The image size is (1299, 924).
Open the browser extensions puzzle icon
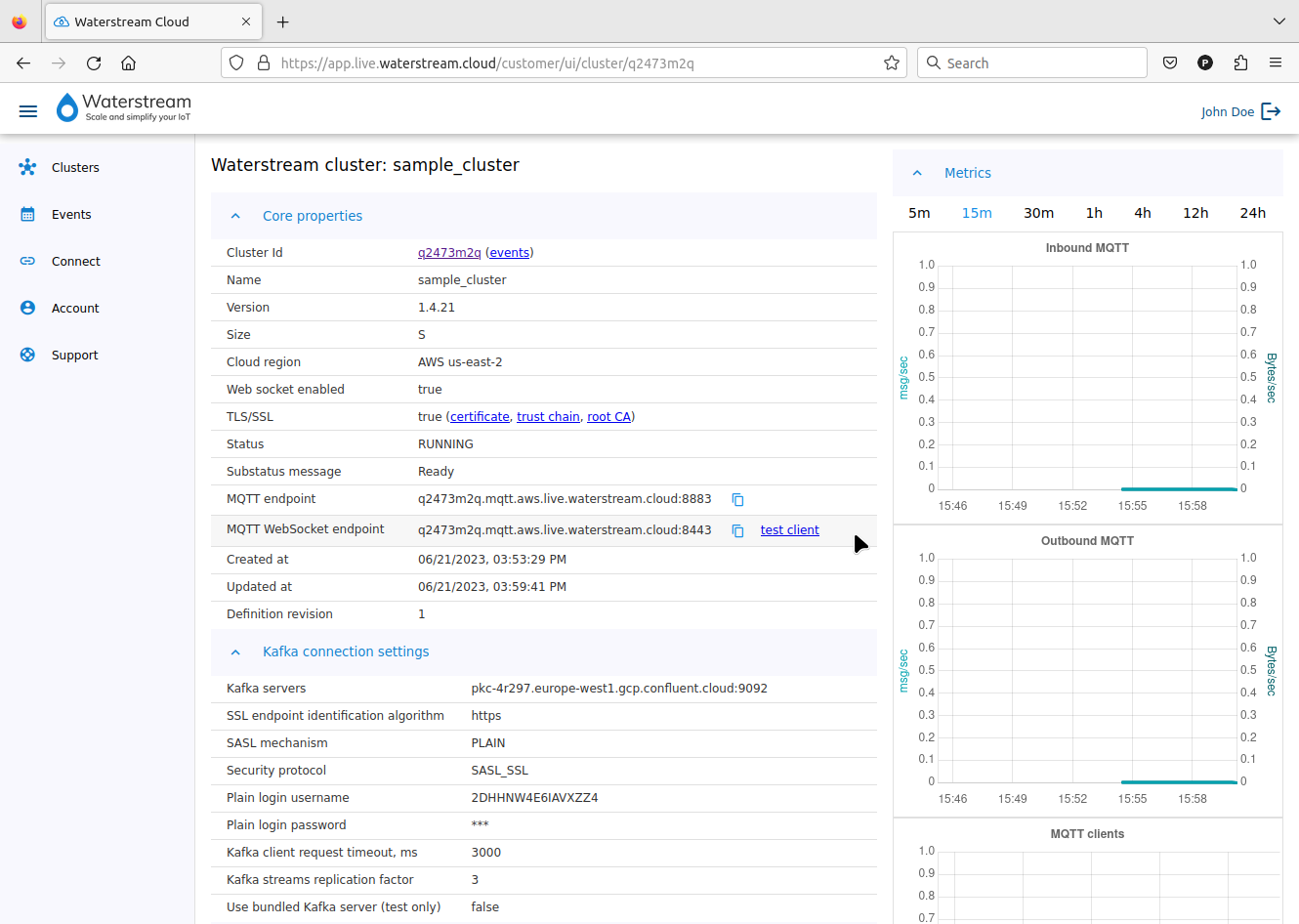1240,63
